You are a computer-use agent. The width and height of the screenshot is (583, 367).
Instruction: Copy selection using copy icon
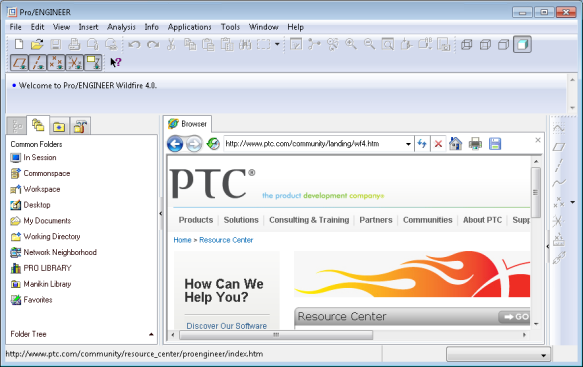190,45
